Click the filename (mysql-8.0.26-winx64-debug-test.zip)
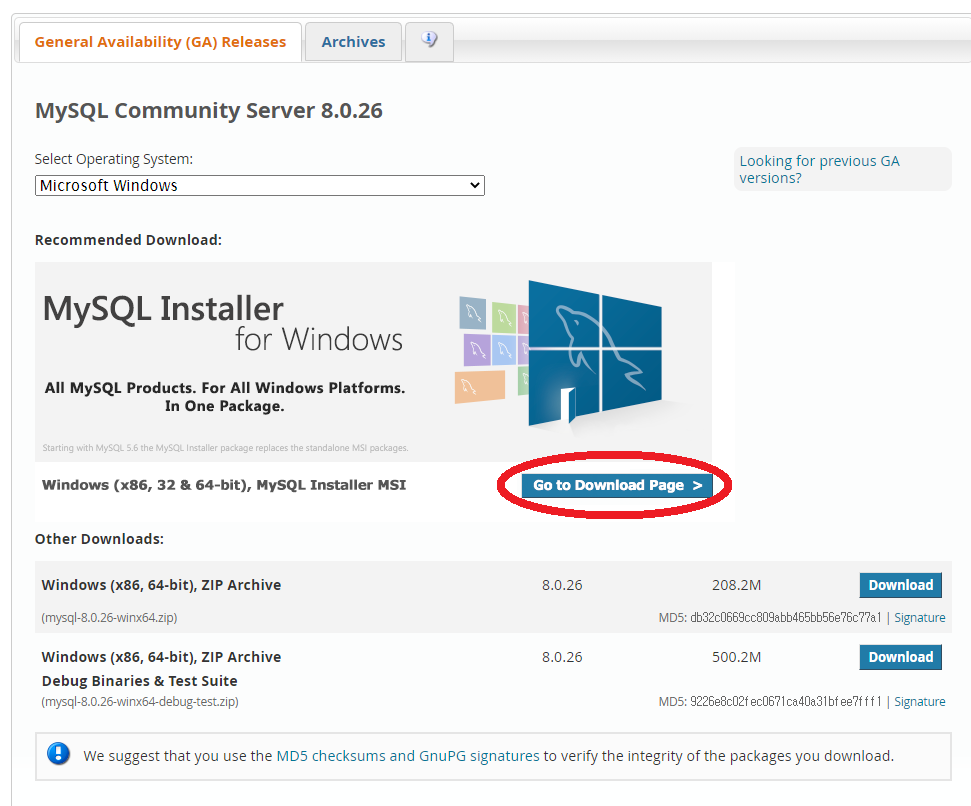 (x=140, y=701)
